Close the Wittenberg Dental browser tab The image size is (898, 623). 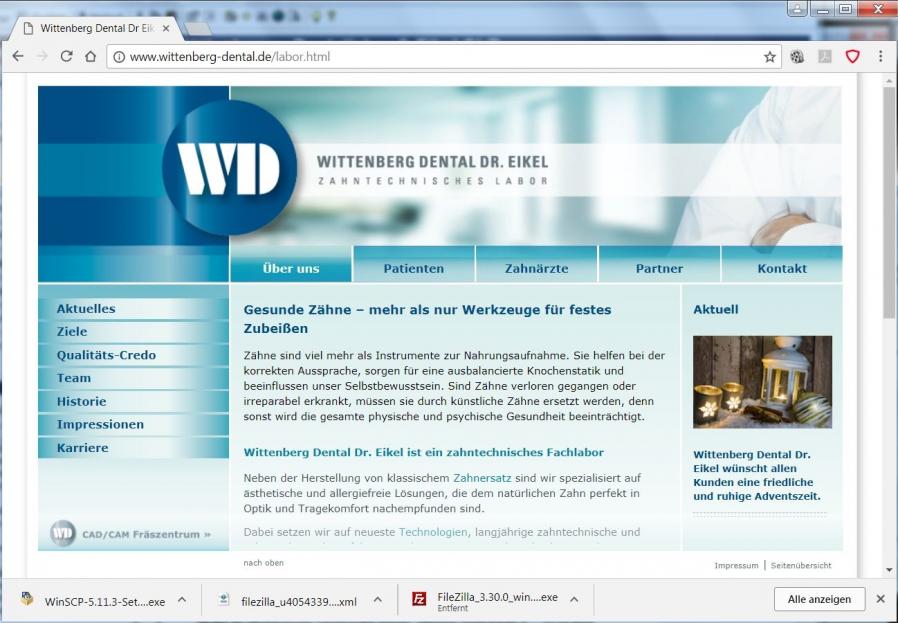tap(166, 28)
